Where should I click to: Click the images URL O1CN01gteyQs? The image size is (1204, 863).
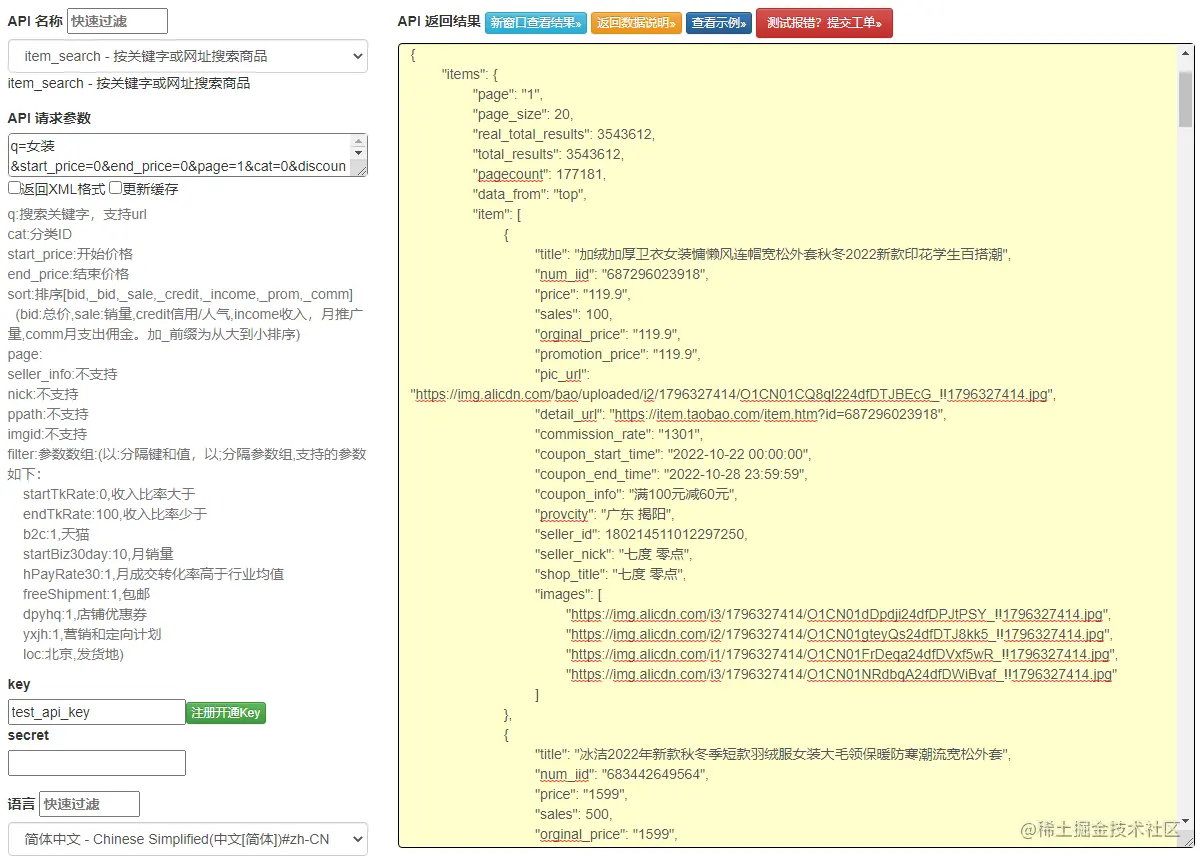(x=837, y=634)
